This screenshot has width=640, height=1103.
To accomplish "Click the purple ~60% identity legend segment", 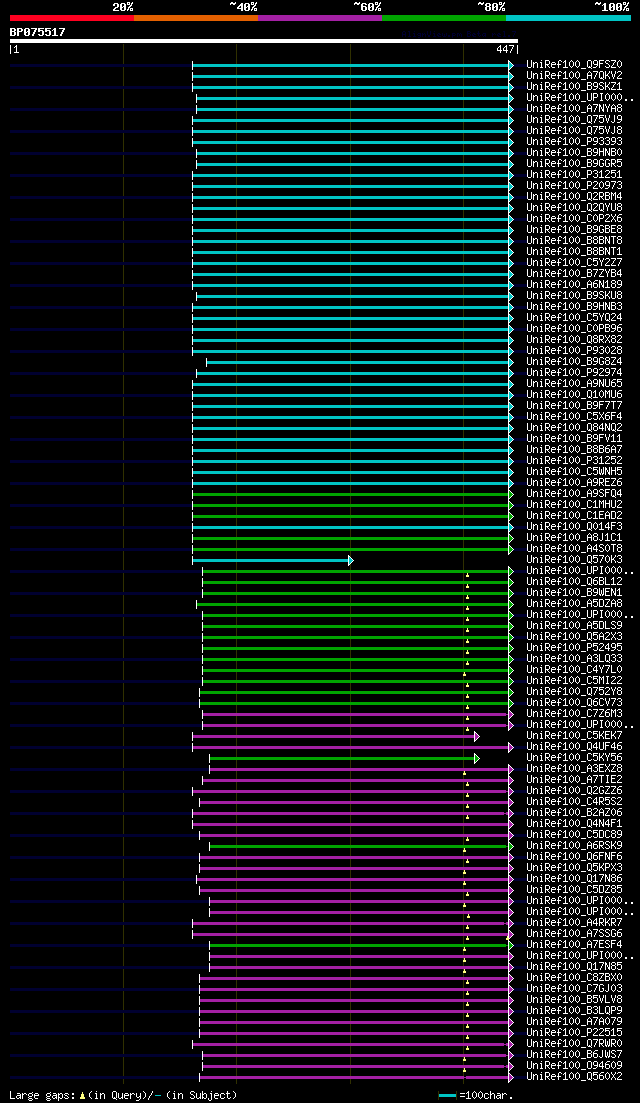I will click(x=320, y=17).
